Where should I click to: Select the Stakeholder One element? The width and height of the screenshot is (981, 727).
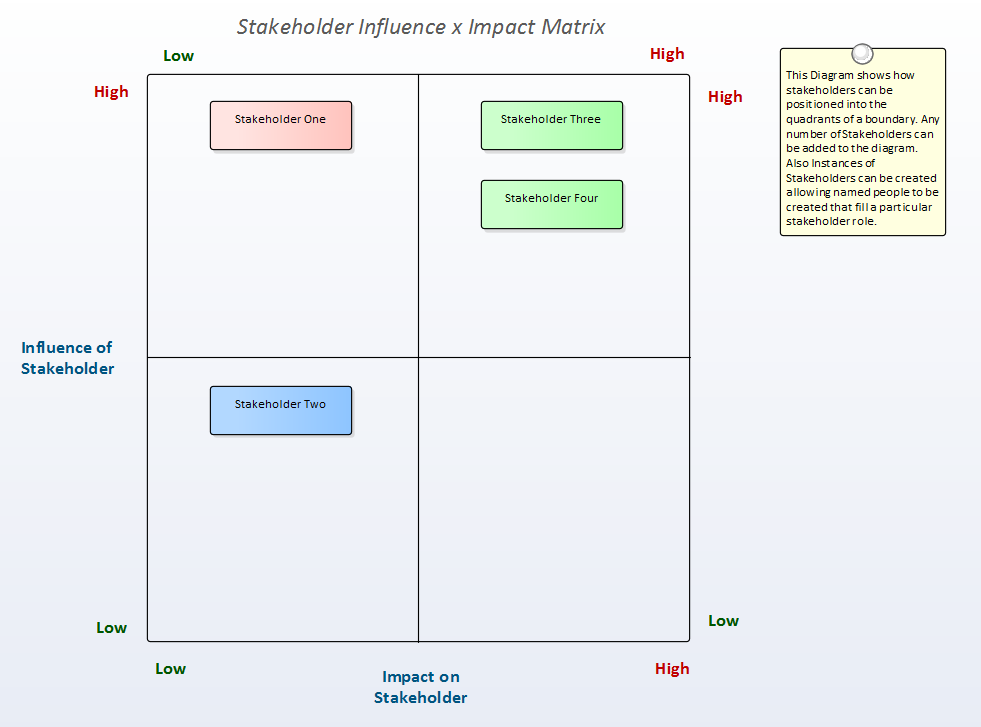tap(281, 126)
